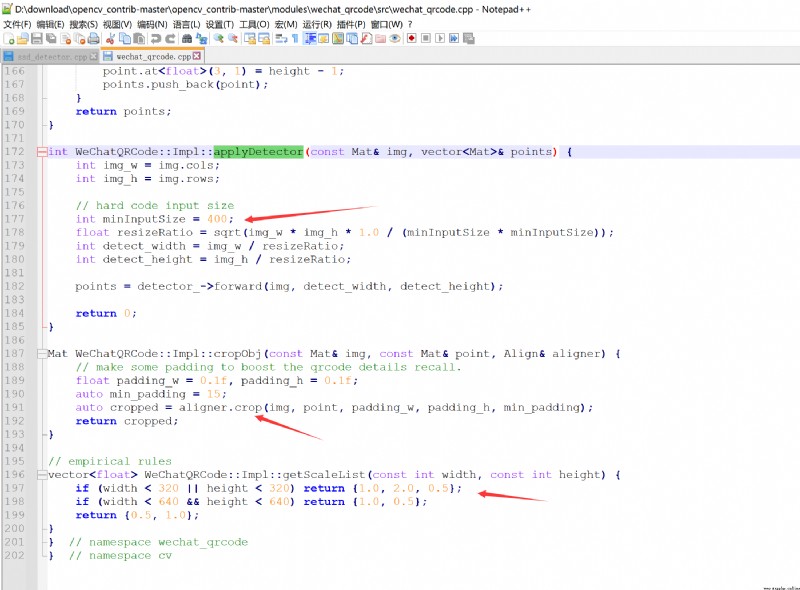
Task: Click the highlighted applyDetector word
Action: click(x=258, y=152)
